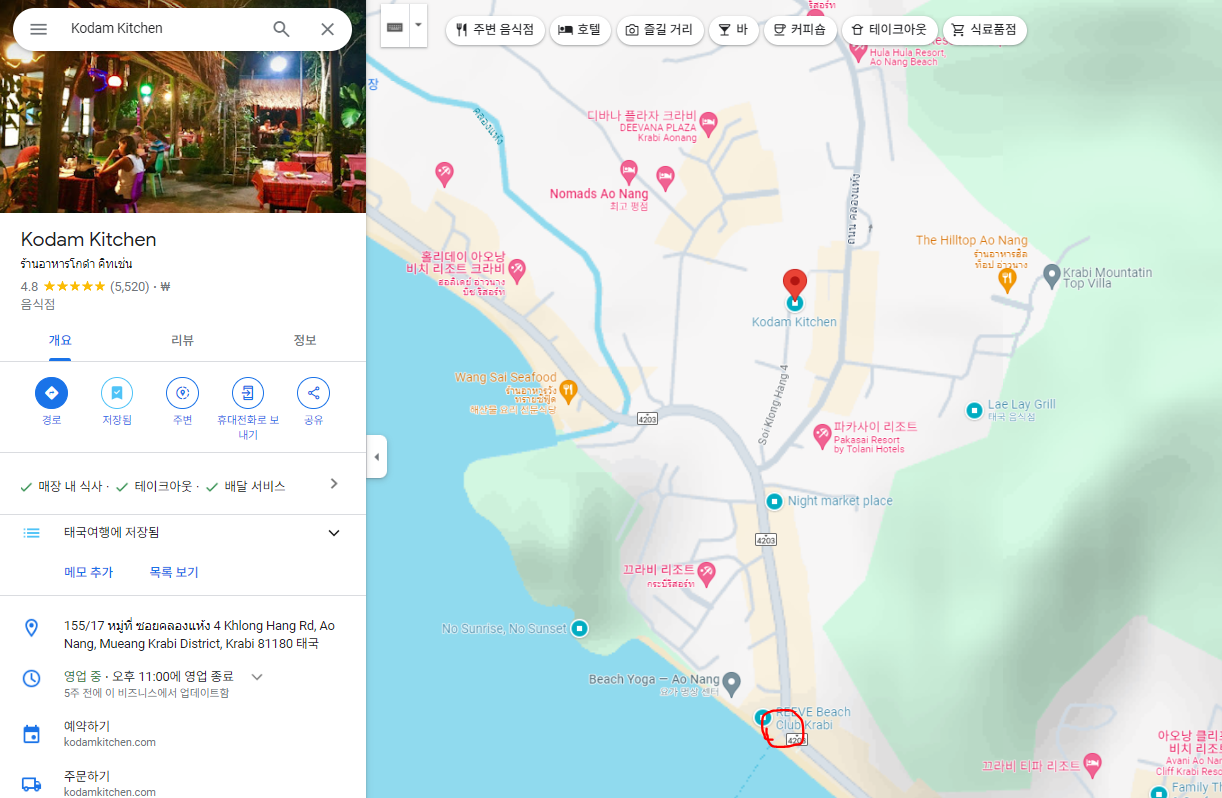Click the Night market place marker

pos(774,501)
